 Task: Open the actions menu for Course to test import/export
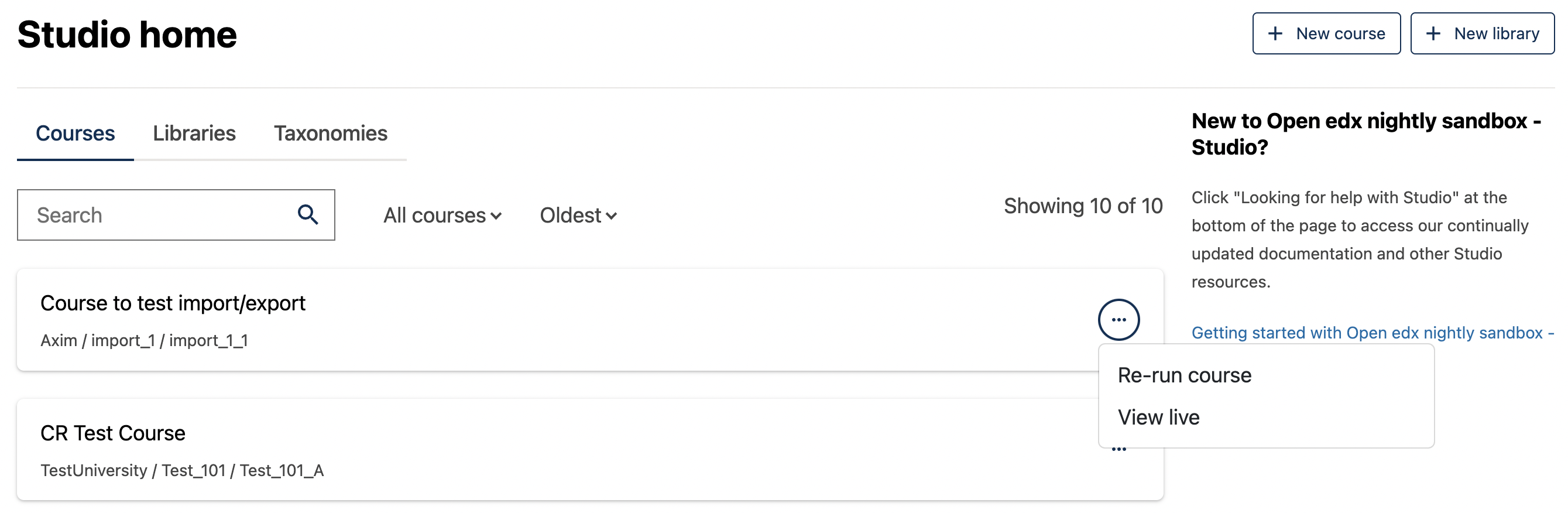(x=1118, y=319)
